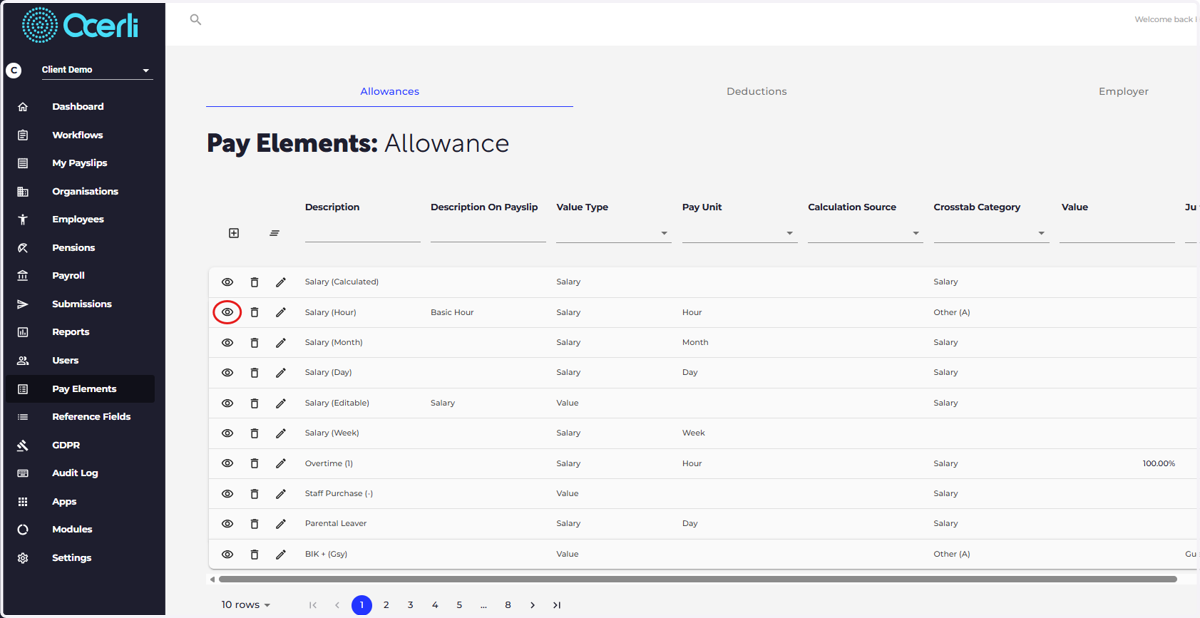Click eye icon for Salary (Day)
The image size is (1200, 618).
click(x=227, y=372)
